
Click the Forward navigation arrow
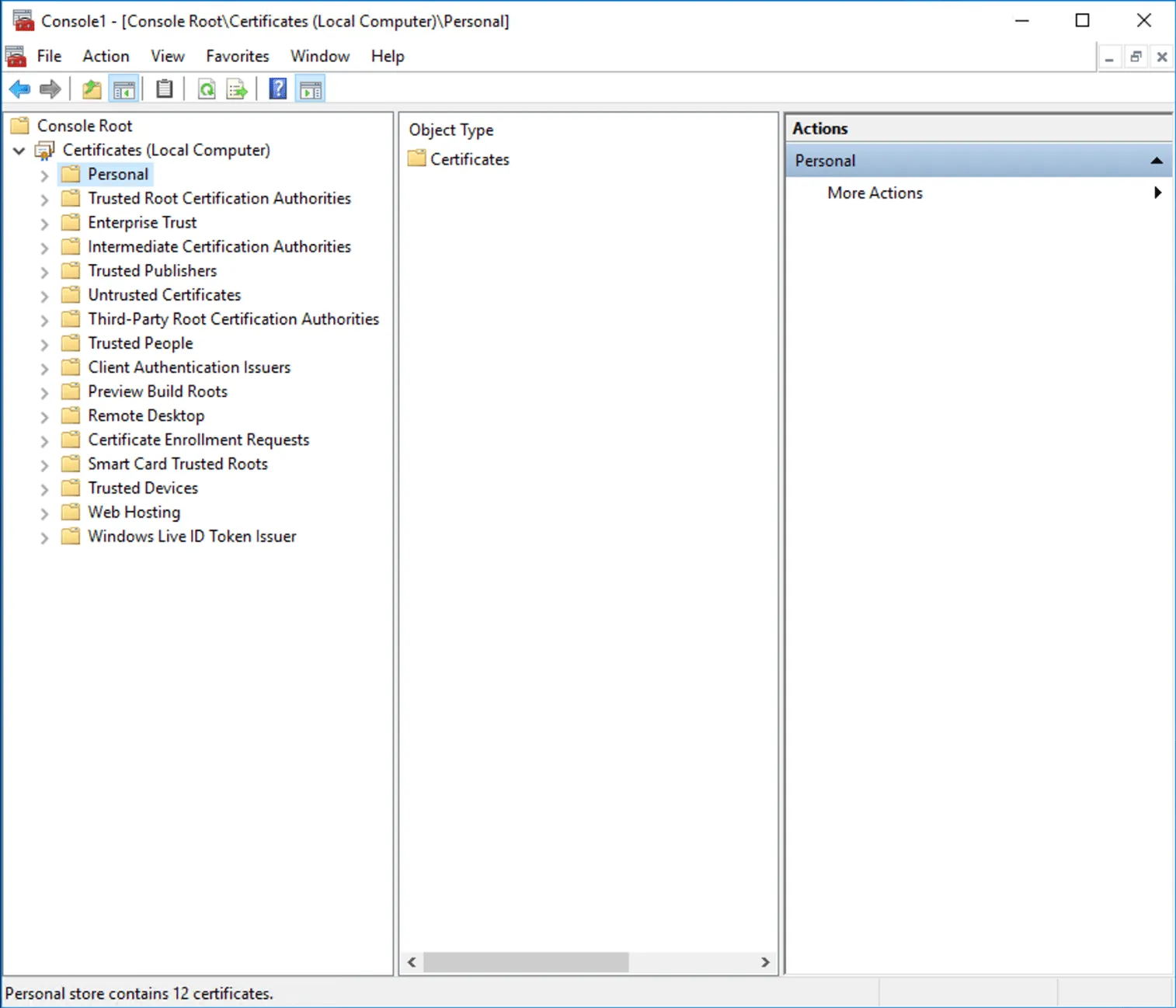(x=50, y=88)
